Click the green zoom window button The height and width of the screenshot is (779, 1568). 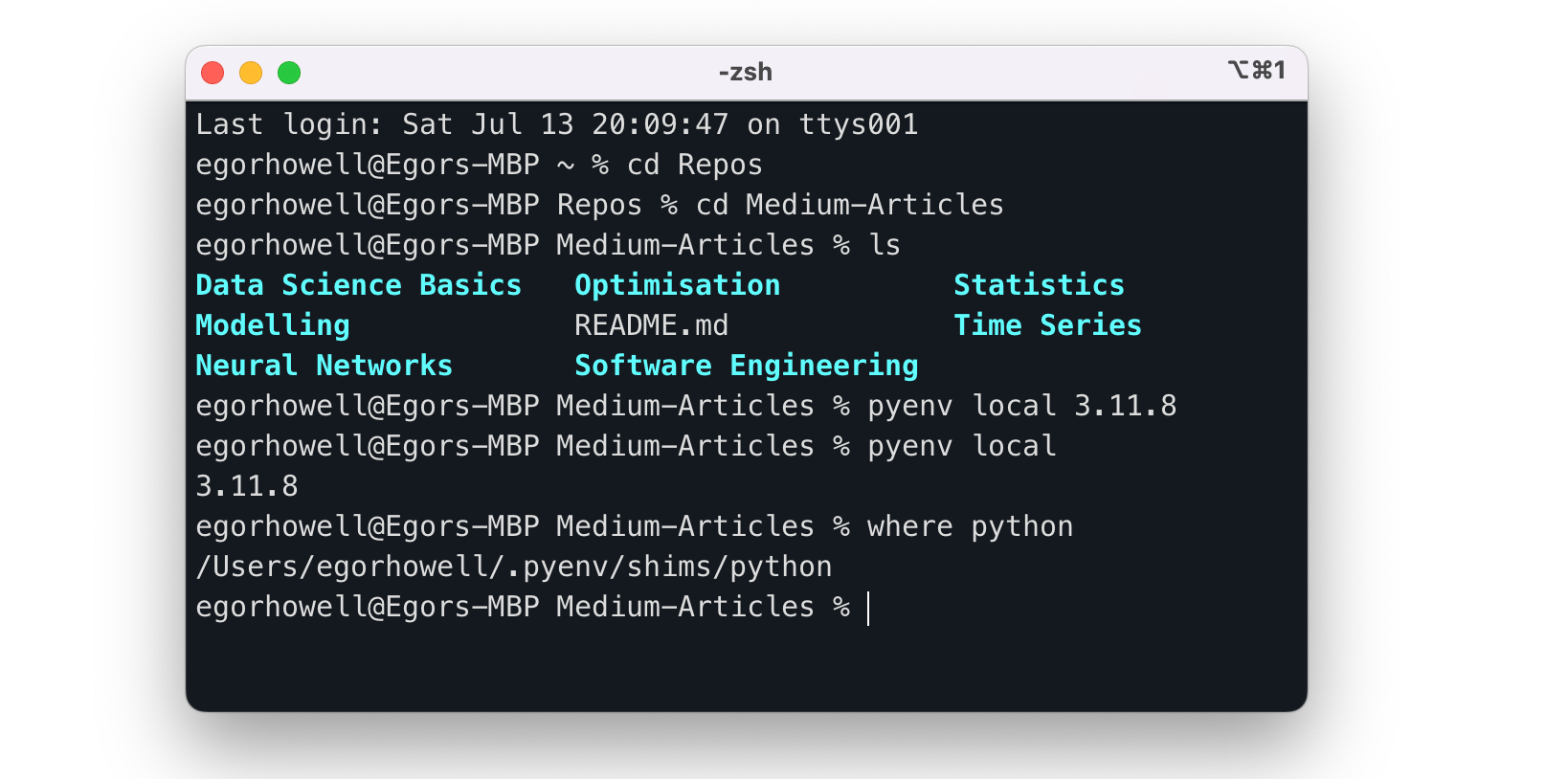[289, 73]
